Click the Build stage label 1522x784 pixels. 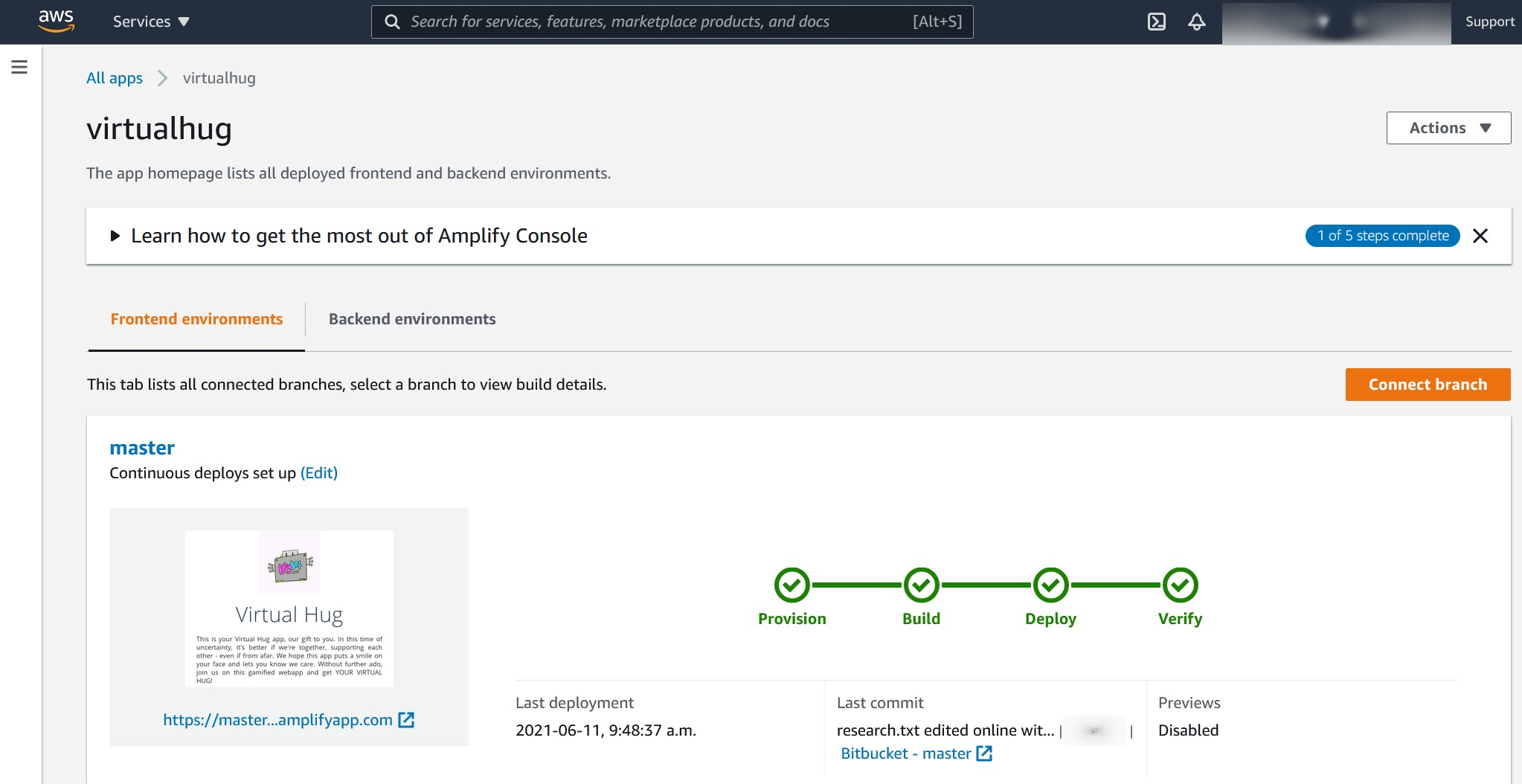pos(922,619)
